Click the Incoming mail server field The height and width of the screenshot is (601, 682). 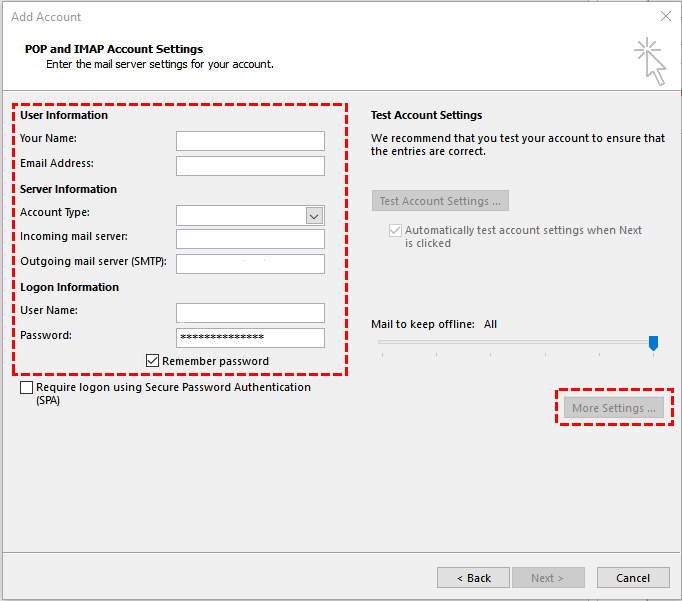click(x=250, y=239)
